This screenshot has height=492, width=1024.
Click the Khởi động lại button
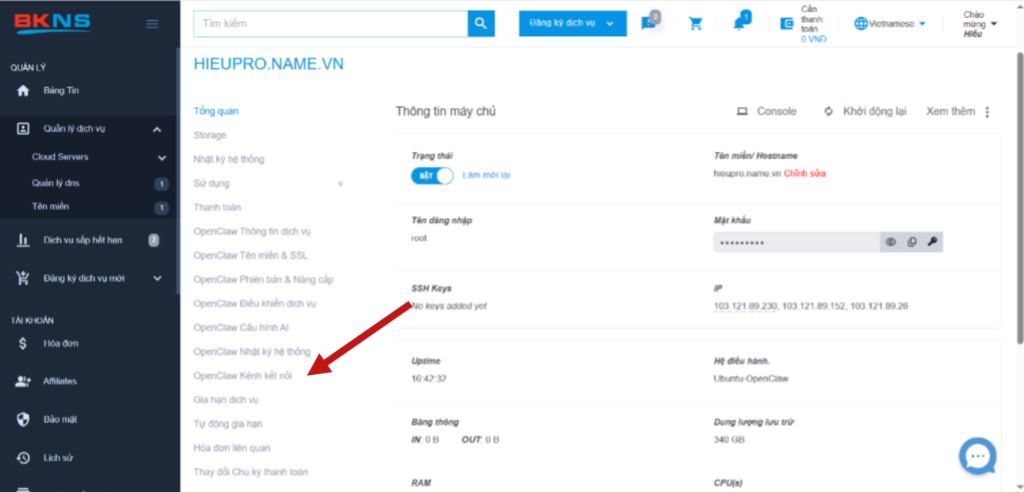(x=865, y=112)
